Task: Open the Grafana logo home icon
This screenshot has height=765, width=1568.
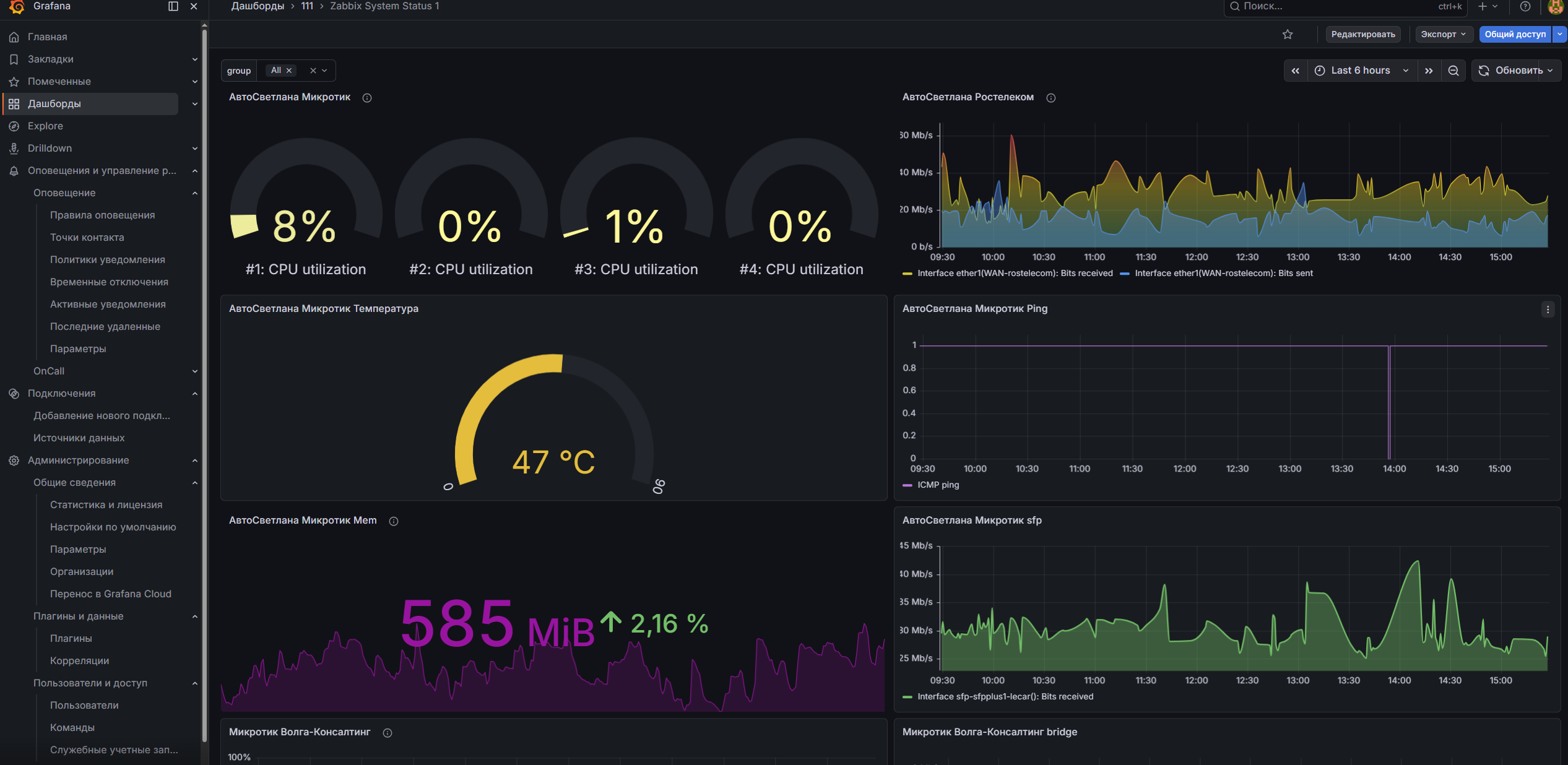Action: pyautogui.click(x=15, y=7)
